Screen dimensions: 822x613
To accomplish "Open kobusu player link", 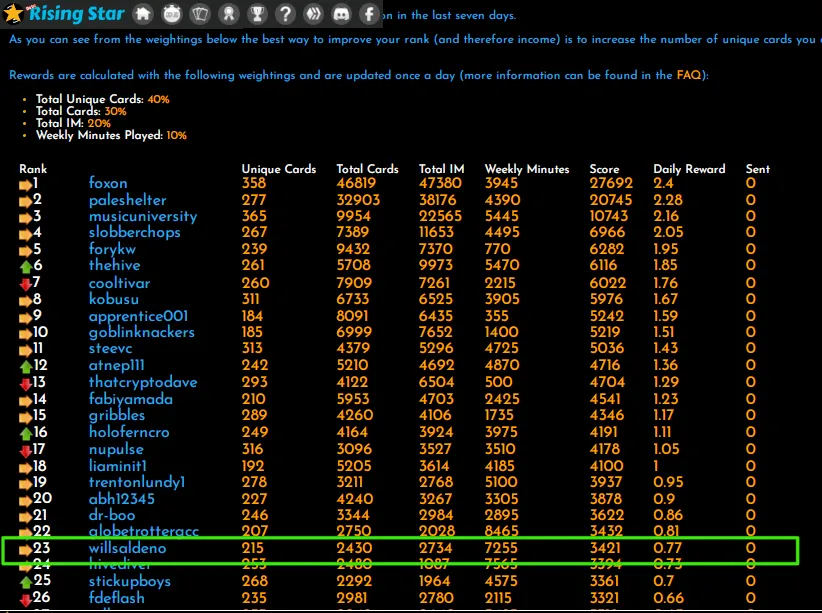I will tap(114, 299).
